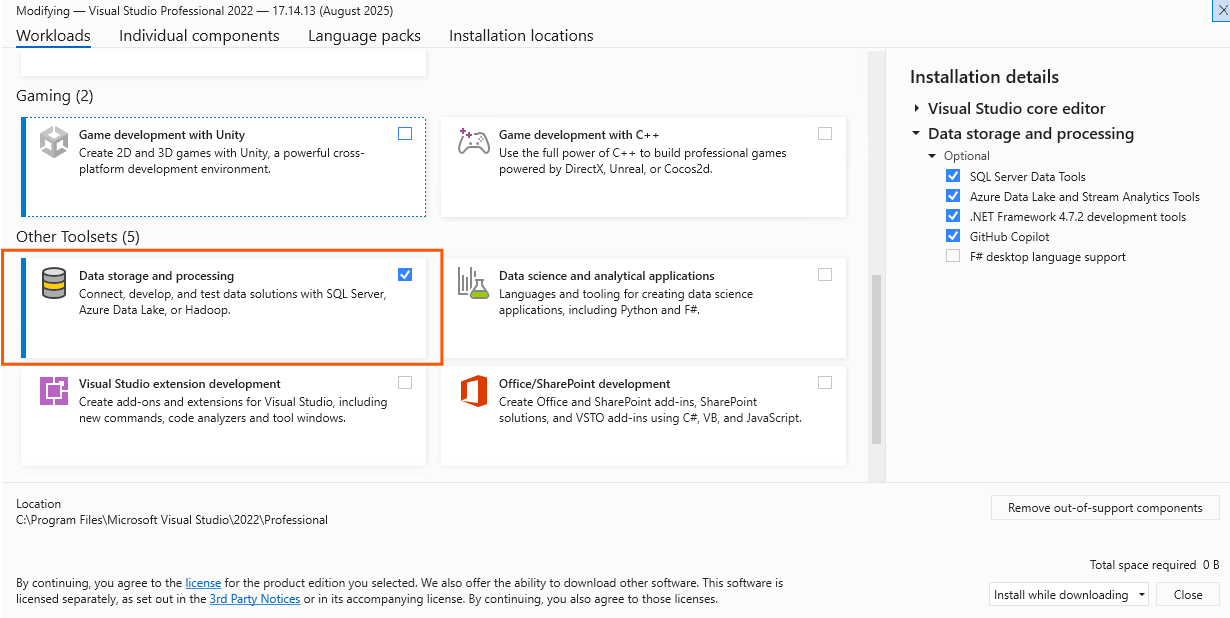Uncheck Azure Data Lake and Stream Analytics Tools
This screenshot has height=618, width=1230.
pyautogui.click(x=953, y=196)
